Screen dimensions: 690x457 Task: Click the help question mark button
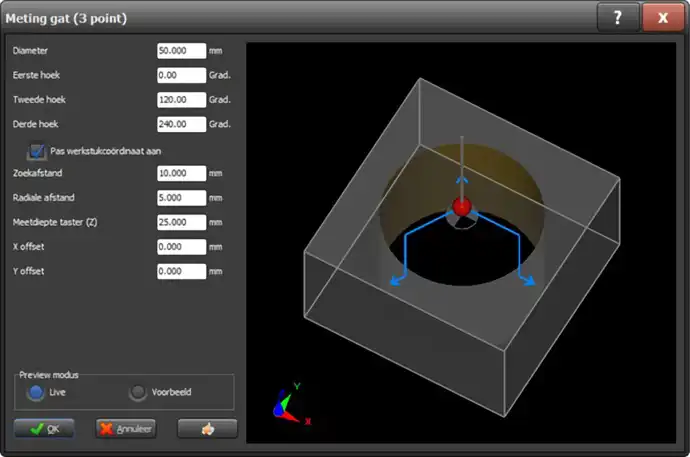(x=618, y=18)
